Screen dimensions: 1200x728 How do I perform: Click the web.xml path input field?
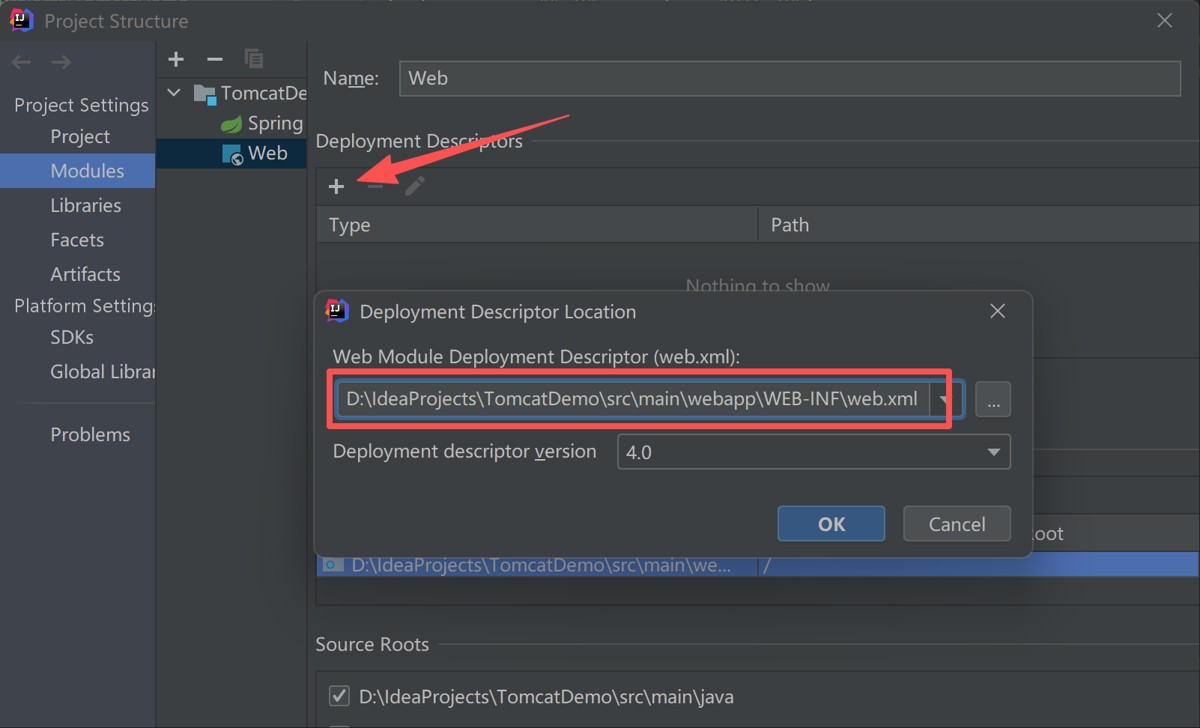point(632,400)
